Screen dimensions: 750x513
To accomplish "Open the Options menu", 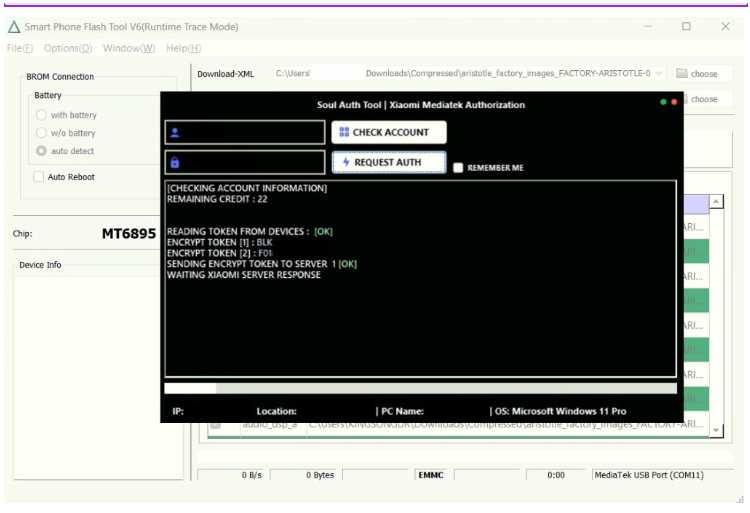I will 67,48.
